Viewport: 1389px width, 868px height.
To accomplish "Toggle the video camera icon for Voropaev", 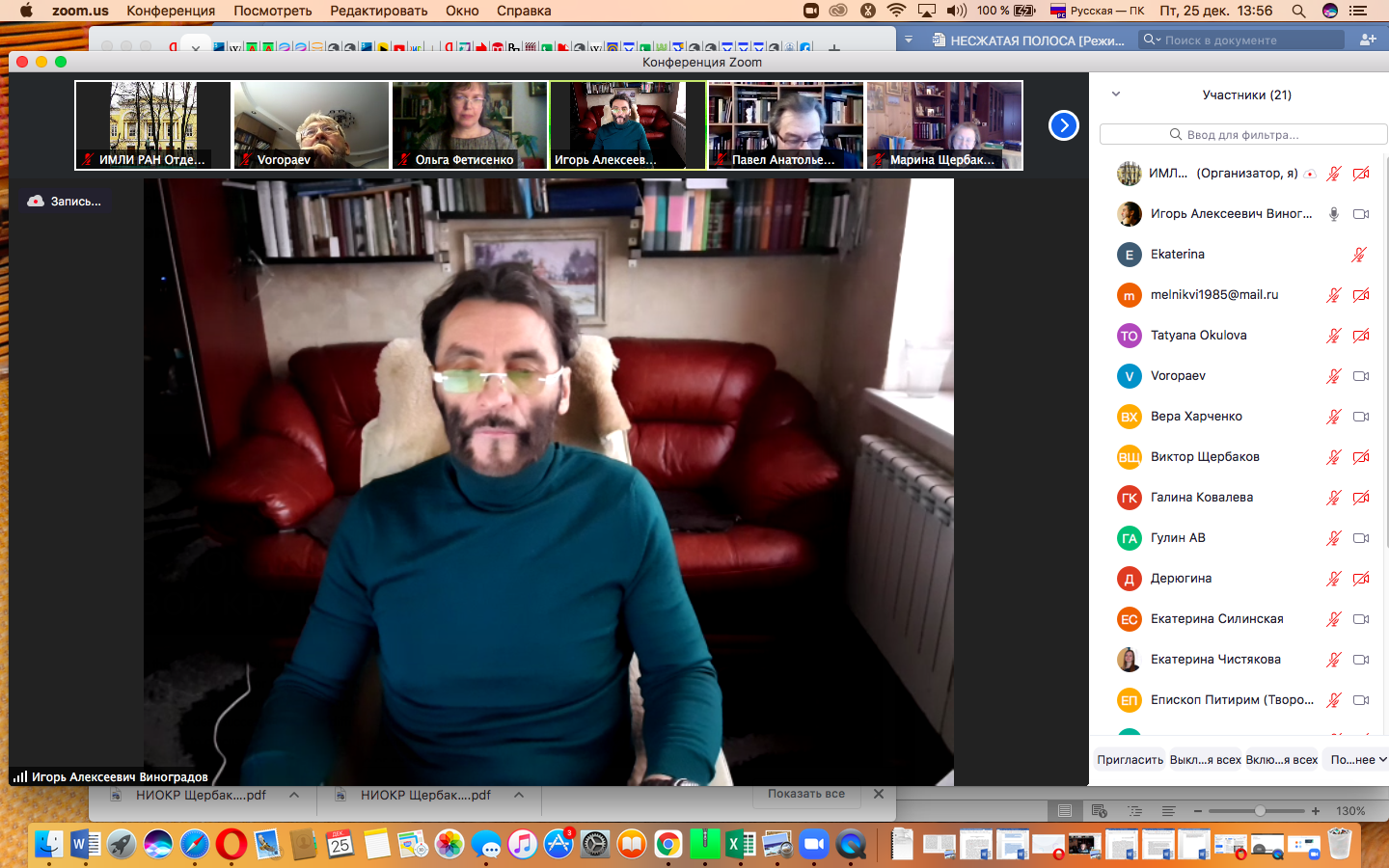I will 1361,376.
